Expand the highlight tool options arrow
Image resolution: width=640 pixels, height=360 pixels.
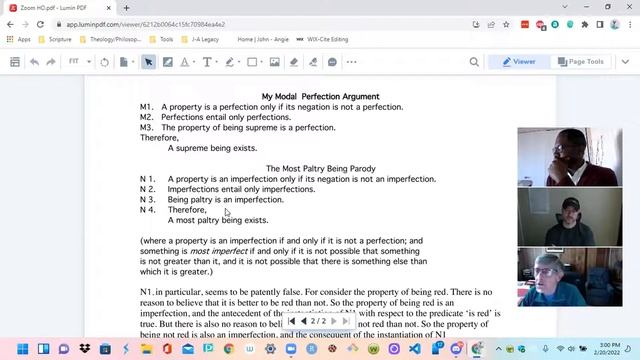(x=194, y=62)
